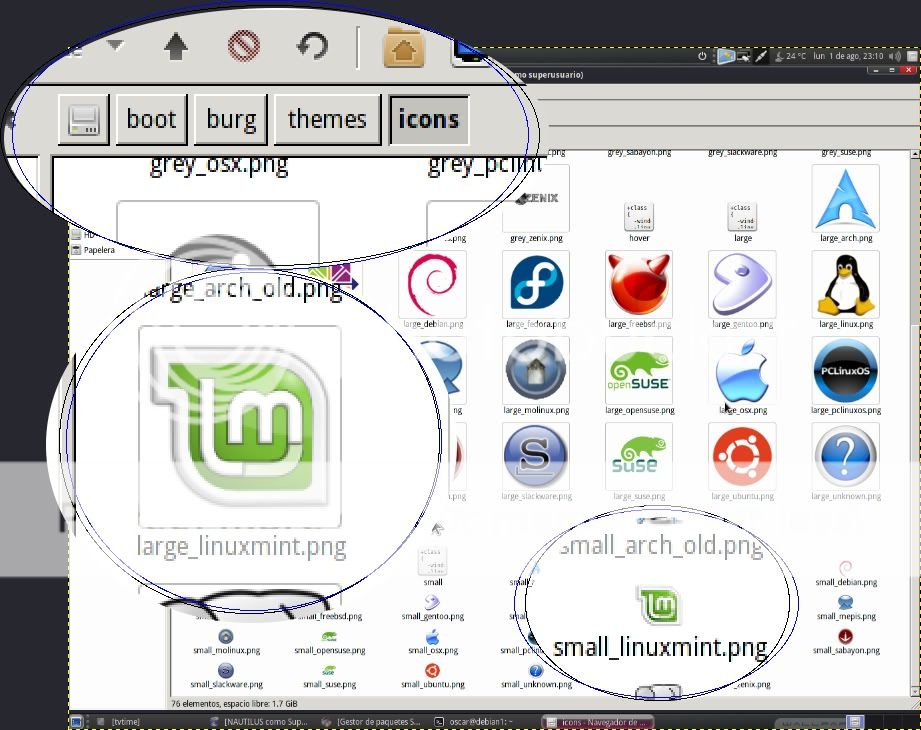Select the small_slackware.png icon
Image resolution: width=921 pixels, height=730 pixels.
tap(226, 670)
